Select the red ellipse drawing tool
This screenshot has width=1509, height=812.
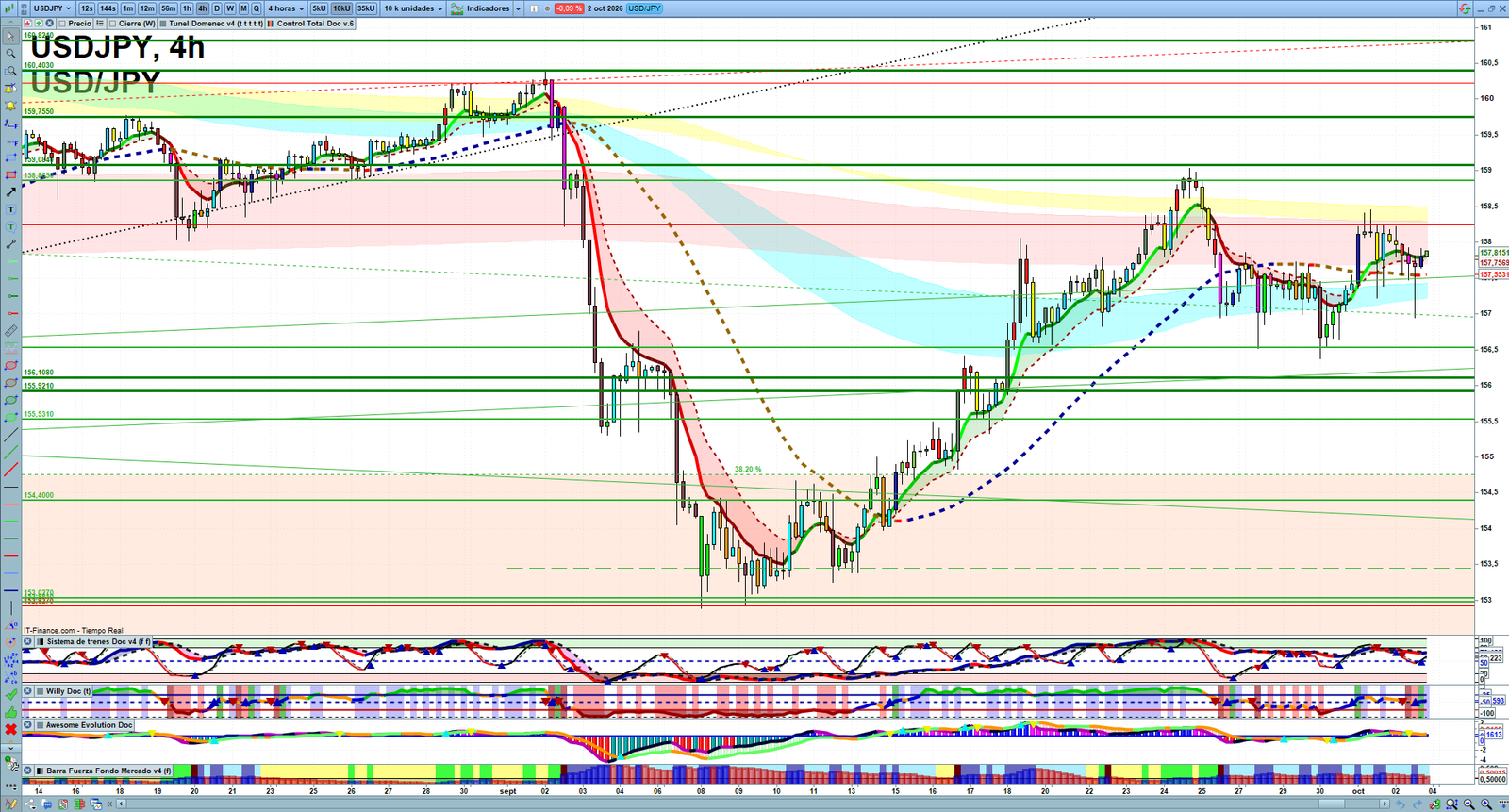pos(10,366)
